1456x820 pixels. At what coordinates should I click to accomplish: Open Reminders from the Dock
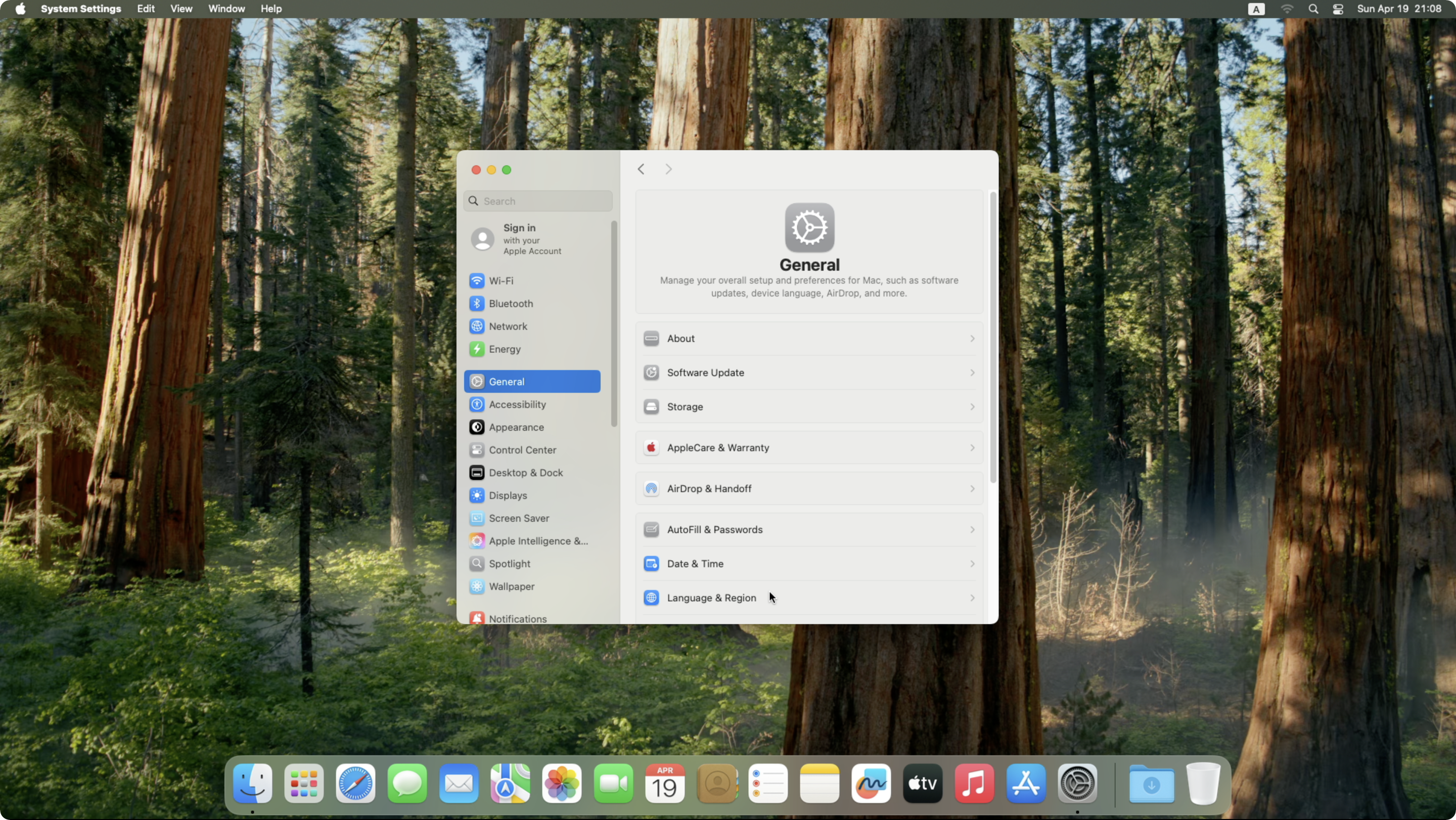pyautogui.click(x=768, y=783)
